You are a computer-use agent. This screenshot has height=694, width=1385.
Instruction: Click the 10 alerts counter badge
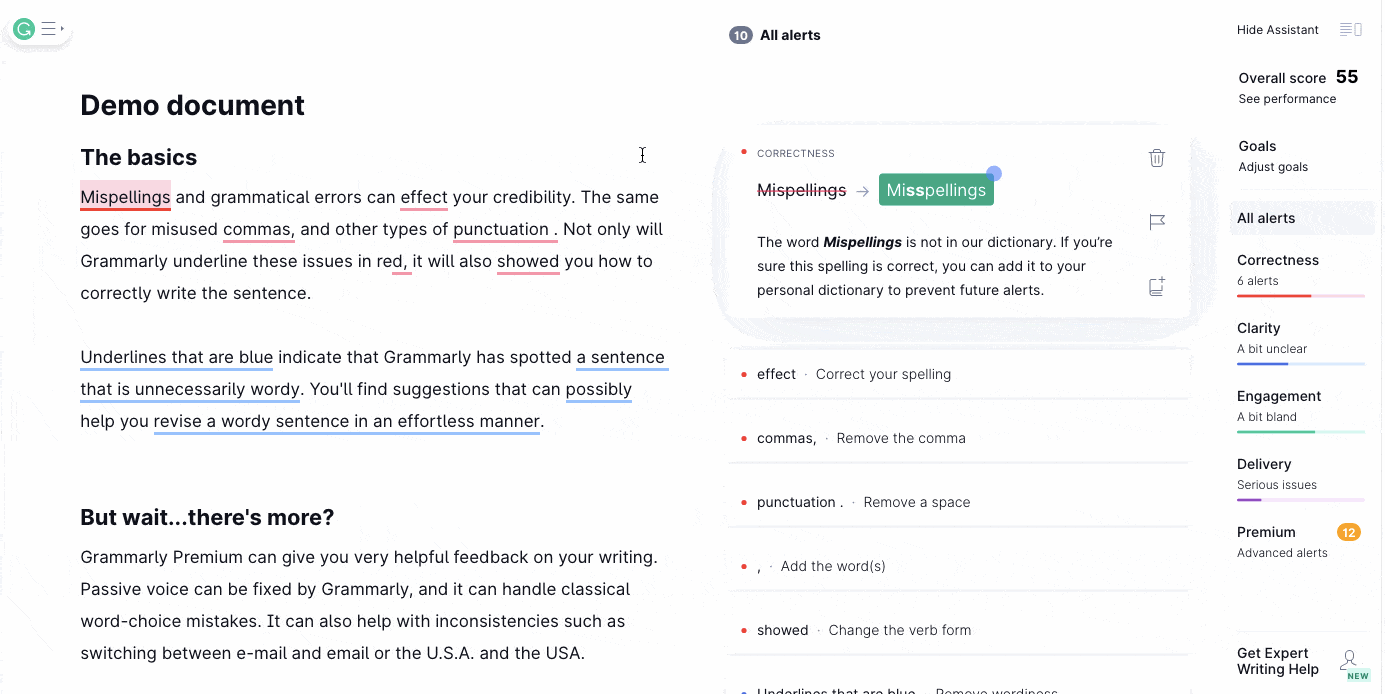coord(740,35)
